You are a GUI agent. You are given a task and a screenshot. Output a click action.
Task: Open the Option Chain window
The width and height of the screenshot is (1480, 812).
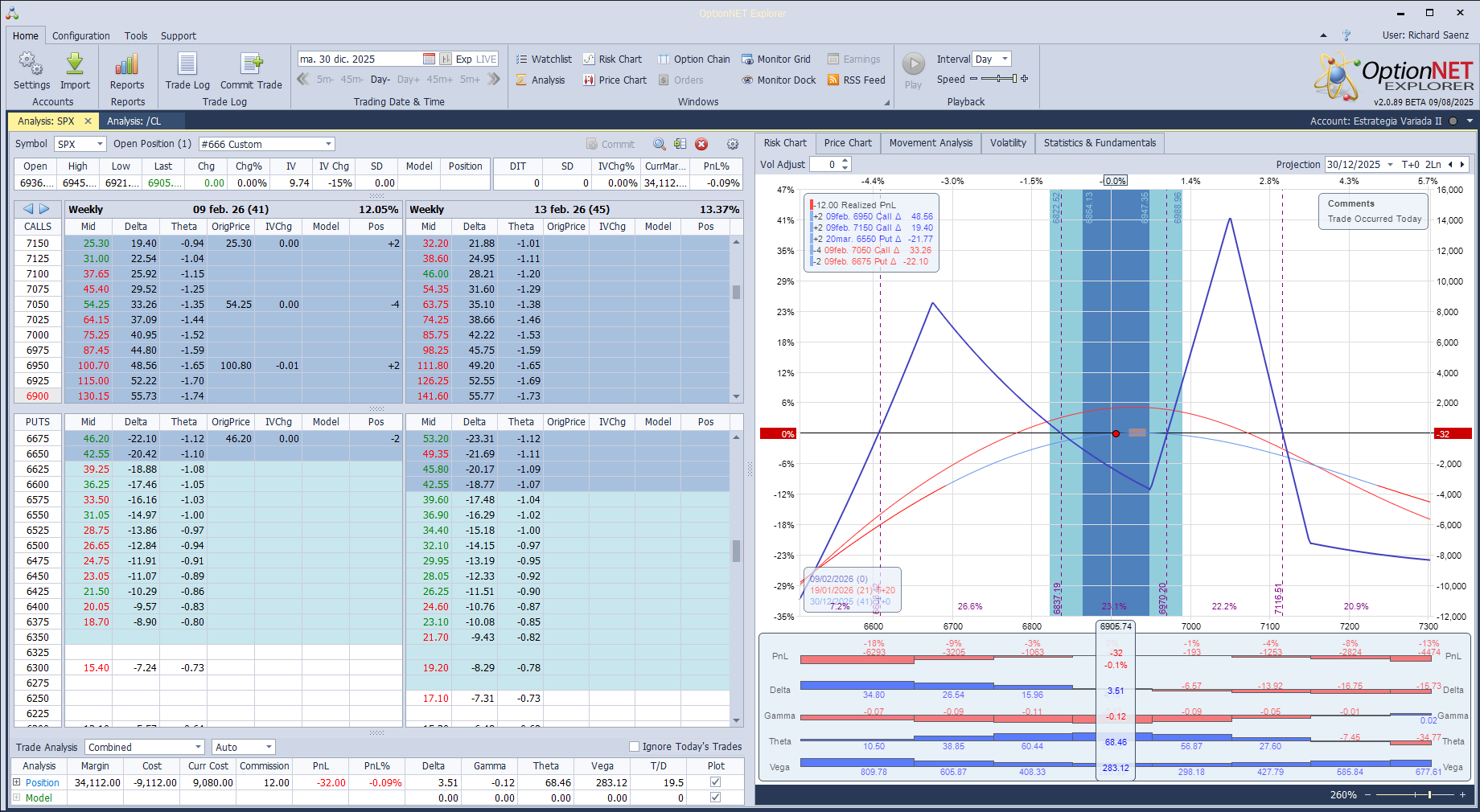(693, 59)
